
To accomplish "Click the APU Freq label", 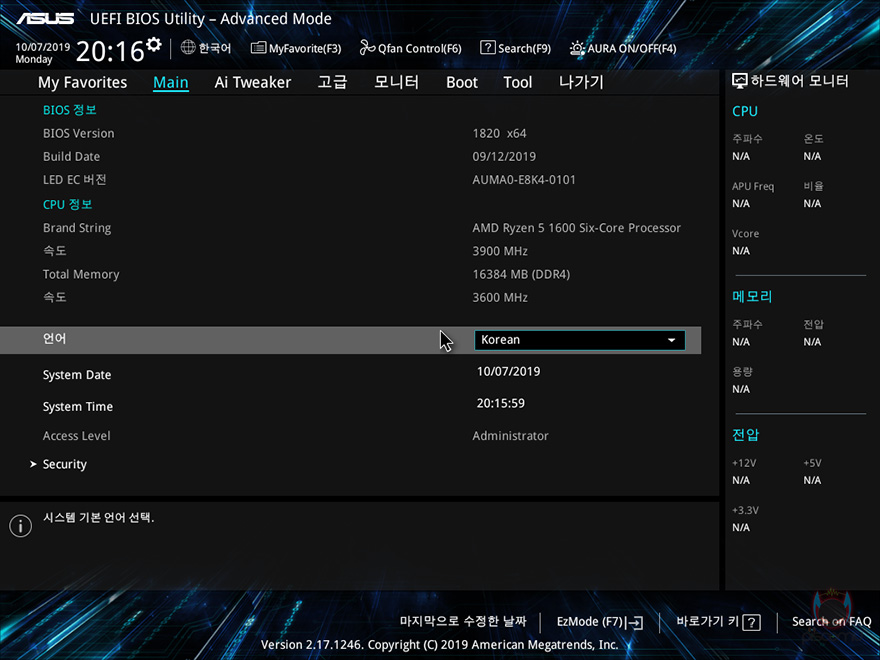I will click(x=753, y=186).
